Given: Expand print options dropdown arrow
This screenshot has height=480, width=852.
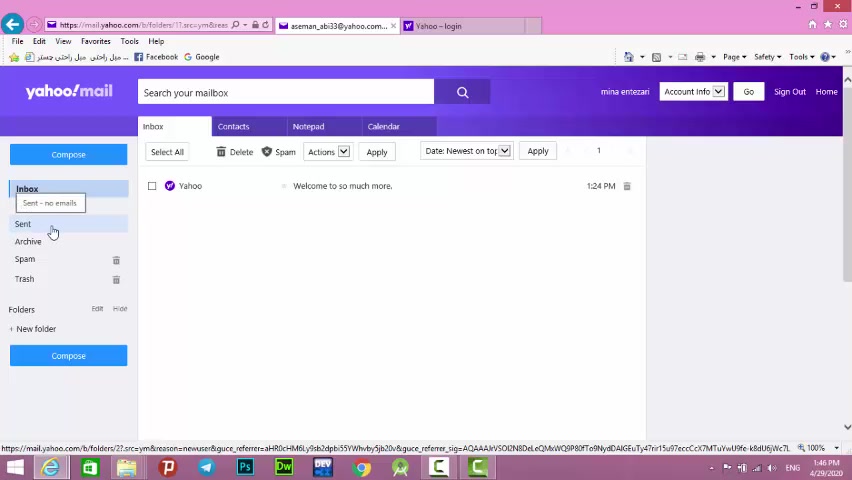Looking at the screenshot, I should point(713,57).
